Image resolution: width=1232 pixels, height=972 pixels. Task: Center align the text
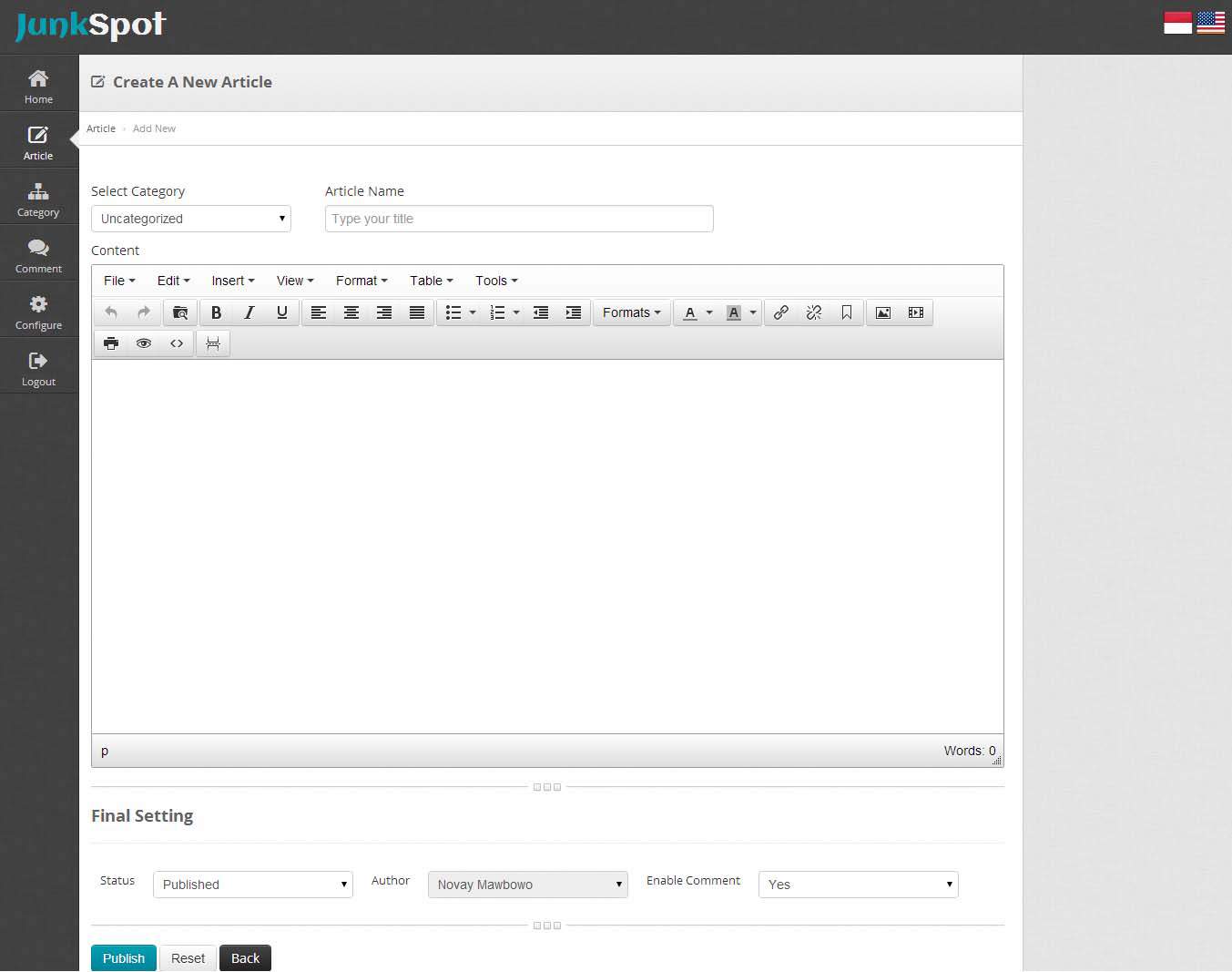pos(351,312)
